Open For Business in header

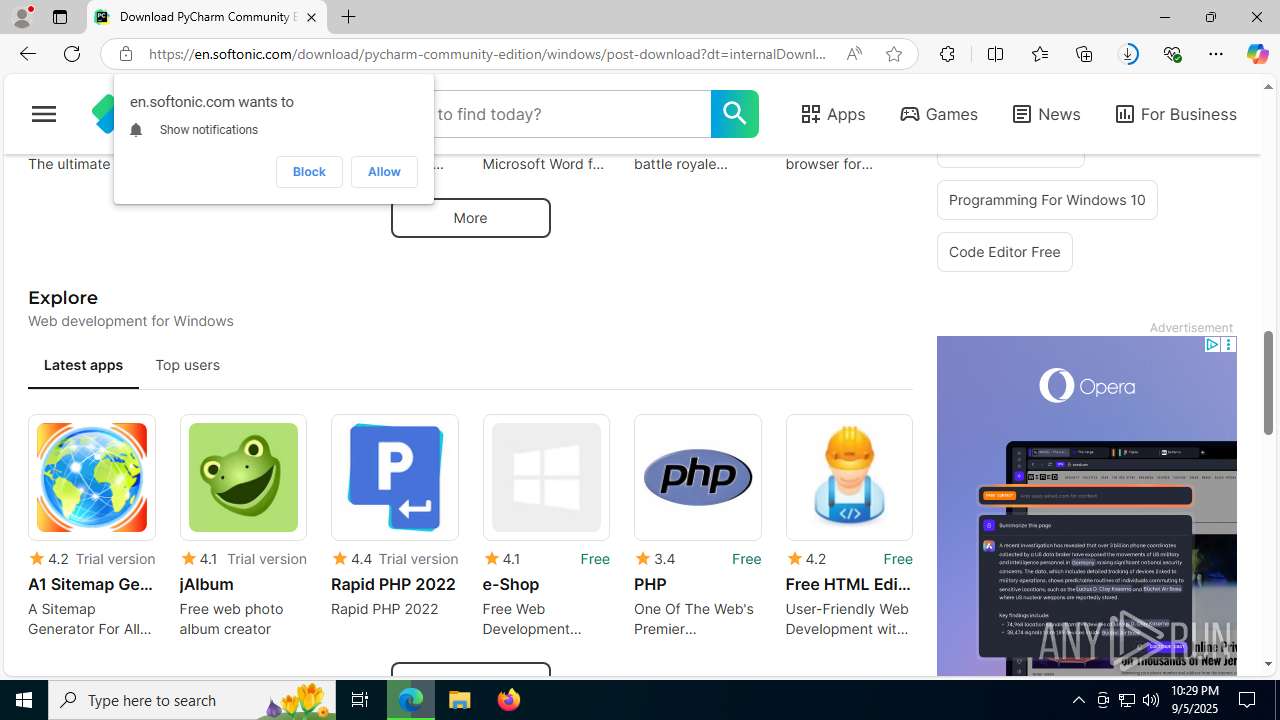1176,114
